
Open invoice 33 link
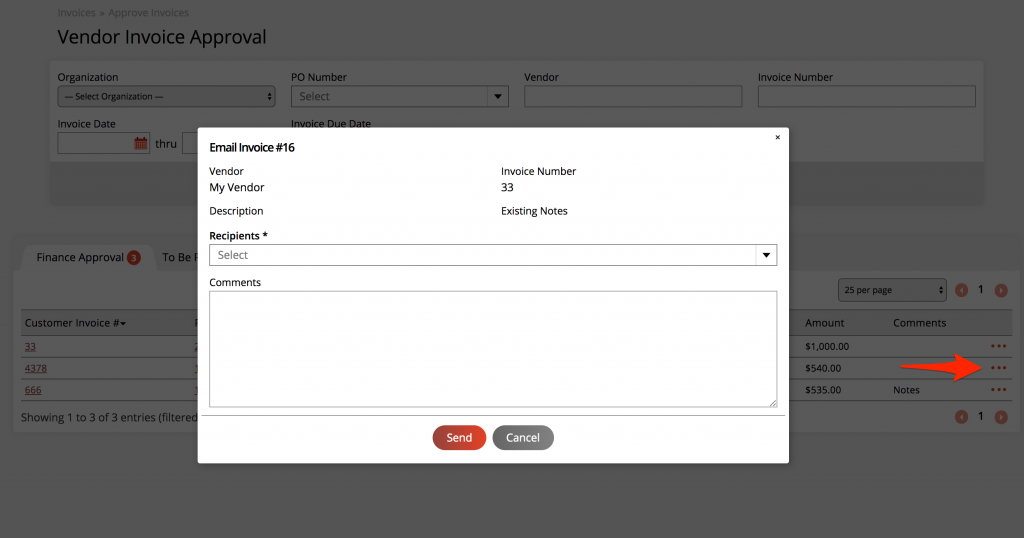30,347
